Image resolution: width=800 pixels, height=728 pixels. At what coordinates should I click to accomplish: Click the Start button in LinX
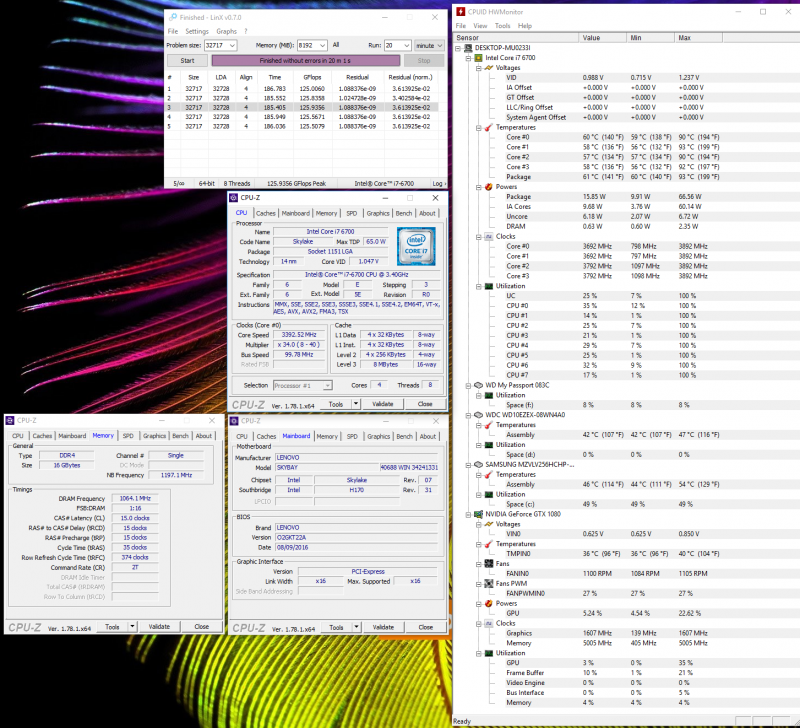pos(187,61)
